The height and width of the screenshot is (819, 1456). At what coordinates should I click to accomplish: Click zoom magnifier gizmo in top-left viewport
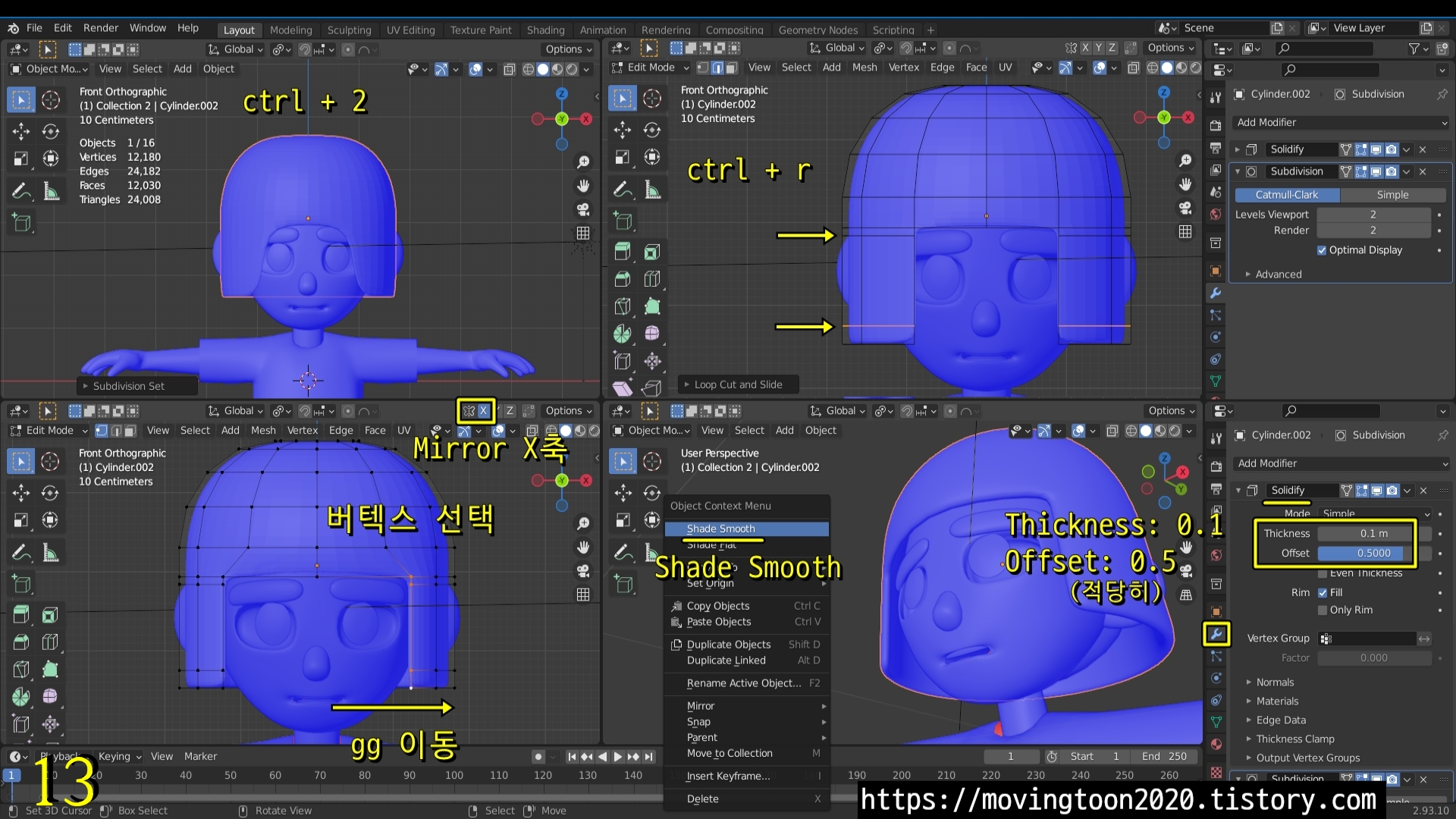[583, 162]
